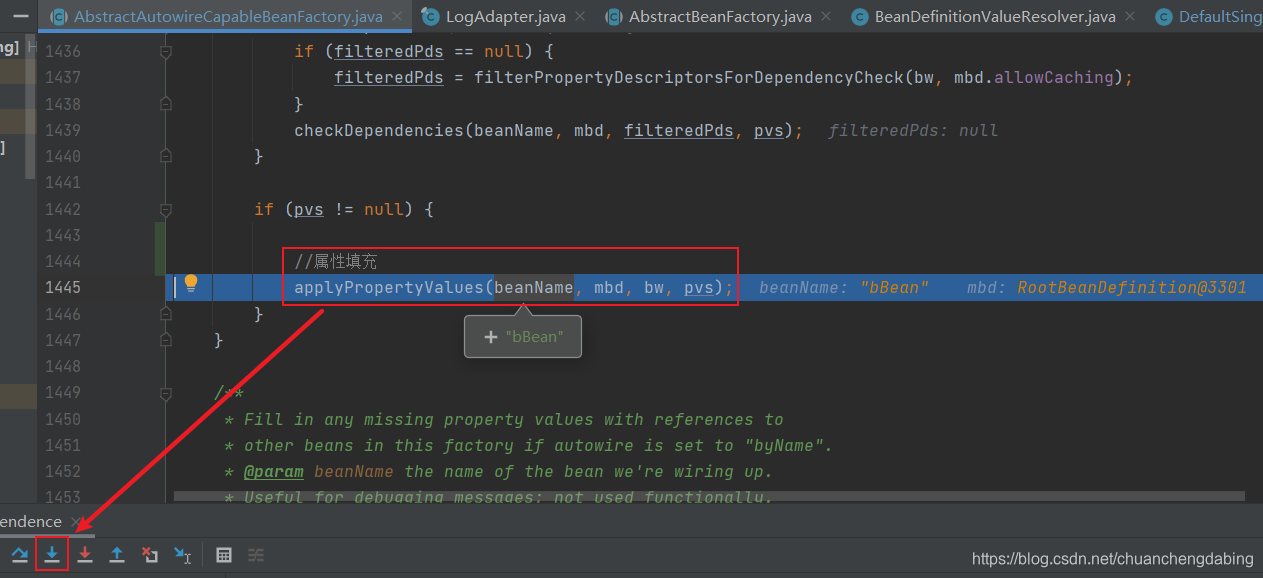Click the 'filteredPds: null' inline debug hint
1263x578 pixels.
point(913,130)
